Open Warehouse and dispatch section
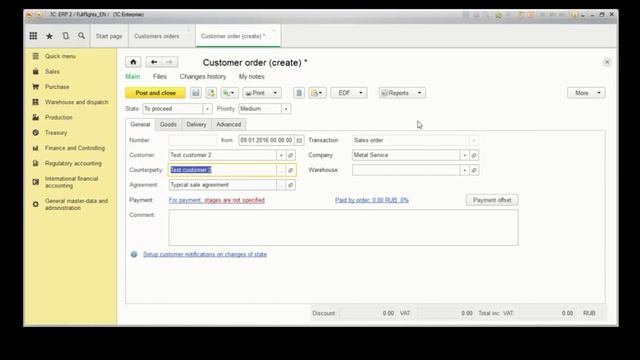Viewport: 640px width, 360px height. (x=76, y=102)
